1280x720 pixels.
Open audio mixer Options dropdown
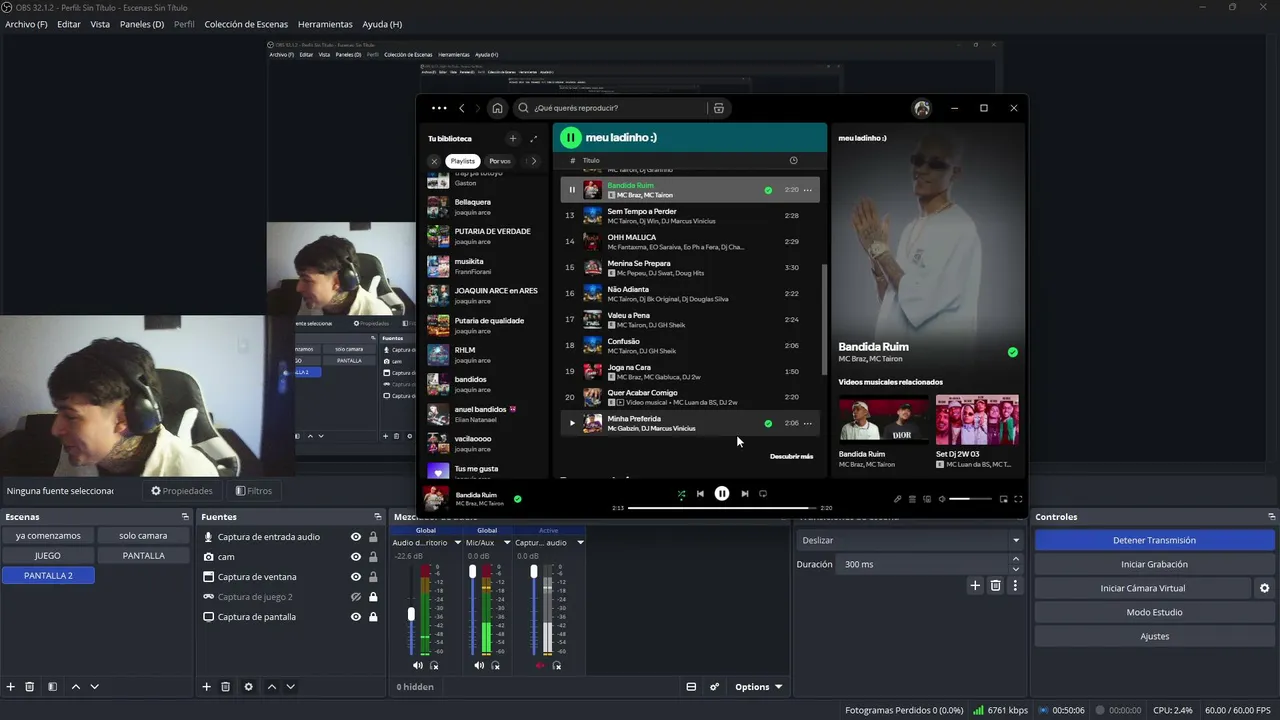[758, 687]
